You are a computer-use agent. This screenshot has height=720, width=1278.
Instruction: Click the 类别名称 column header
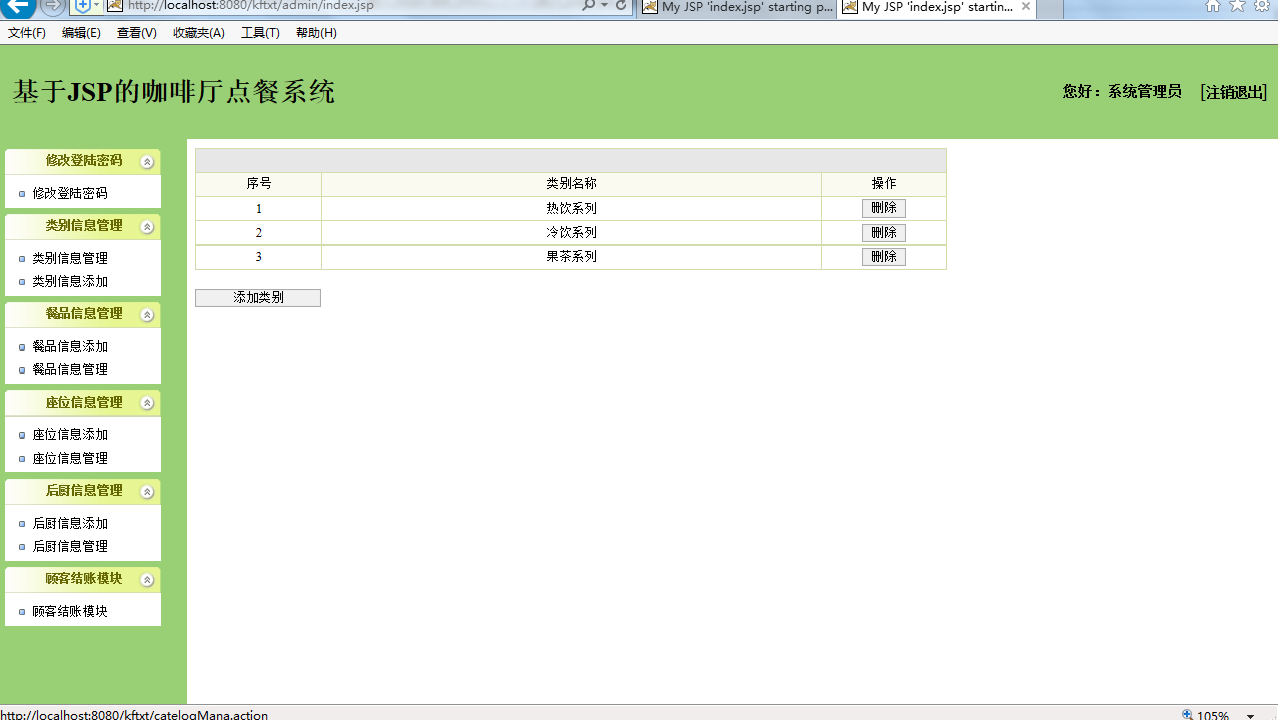pyautogui.click(x=571, y=184)
